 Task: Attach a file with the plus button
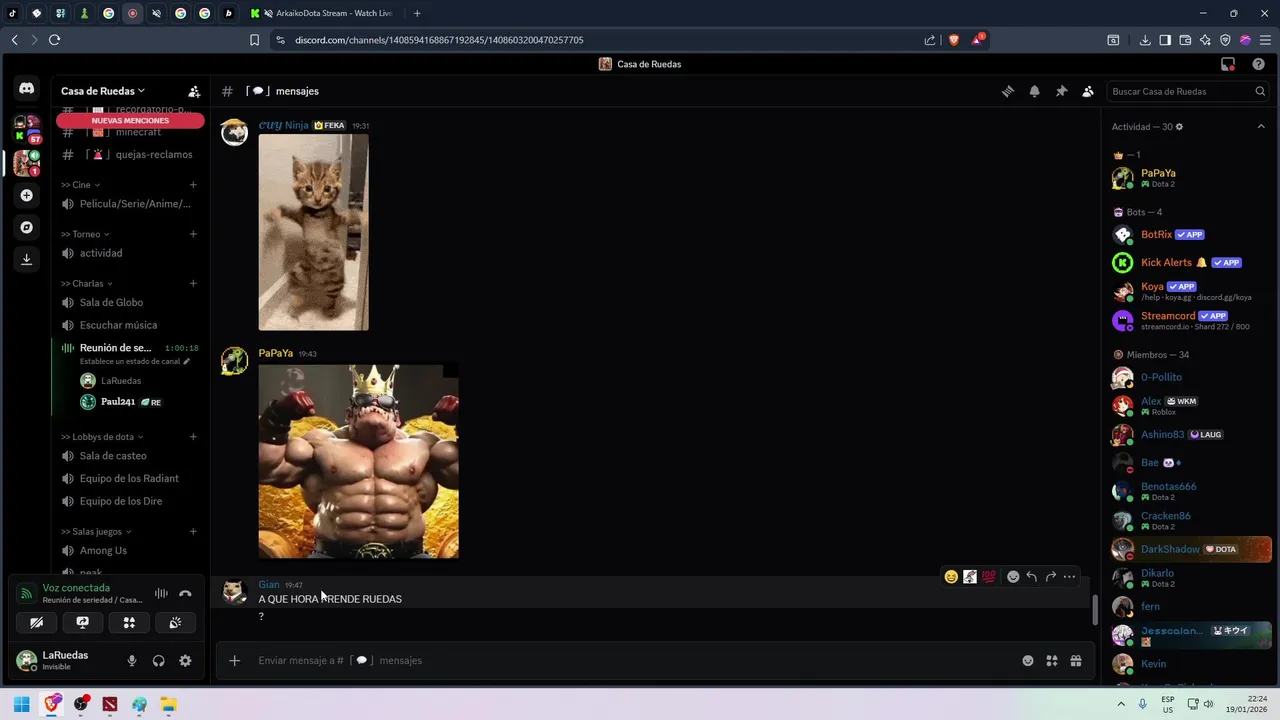pyautogui.click(x=234, y=660)
